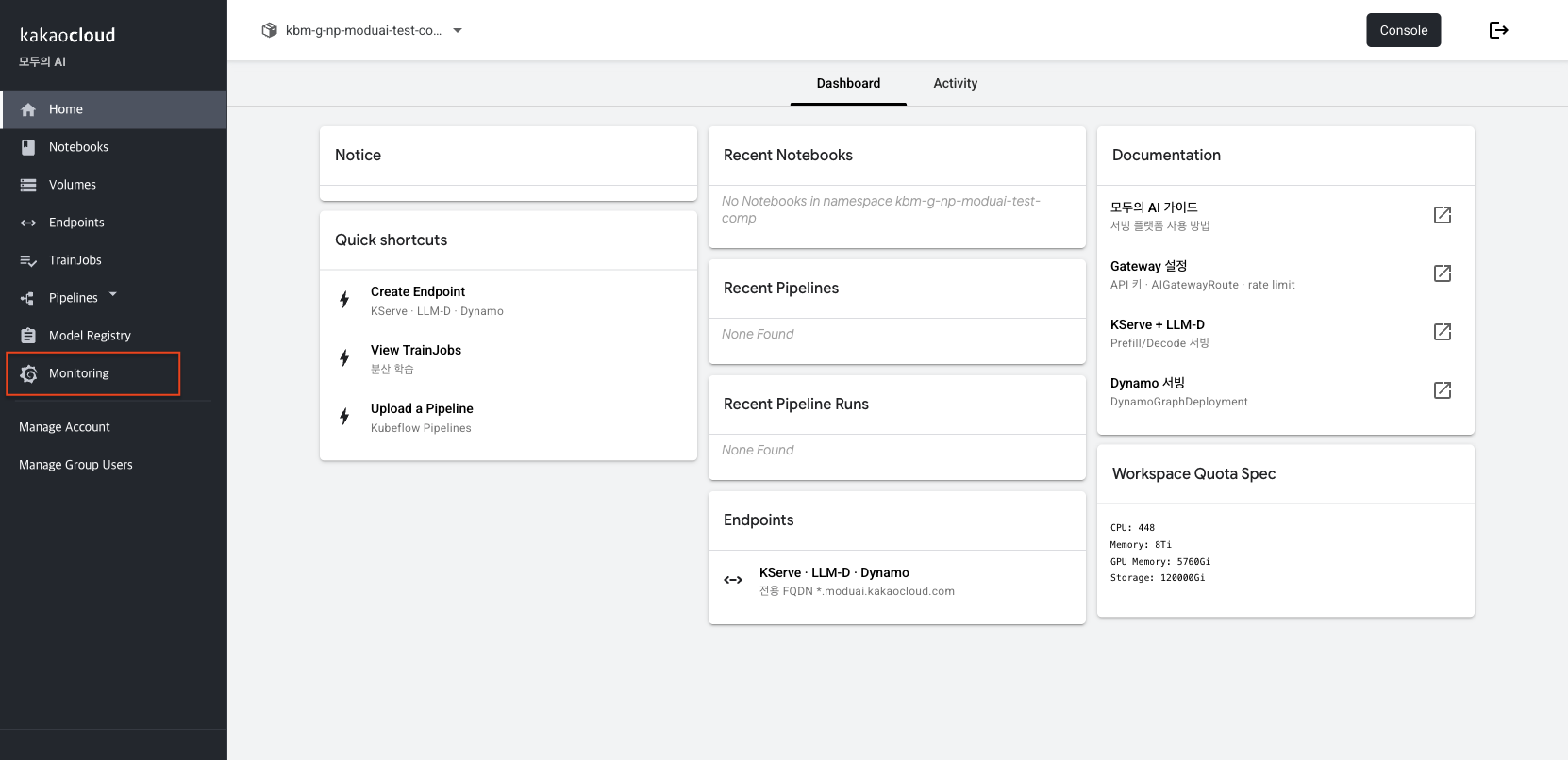Switch to the Activity tab
Image resolution: width=1568 pixels, height=760 pixels.
pyautogui.click(x=956, y=83)
